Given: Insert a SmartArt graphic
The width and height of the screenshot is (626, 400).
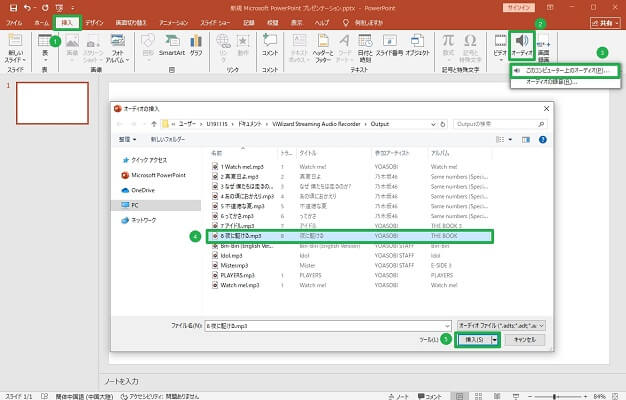Looking at the screenshot, I should point(172,45).
